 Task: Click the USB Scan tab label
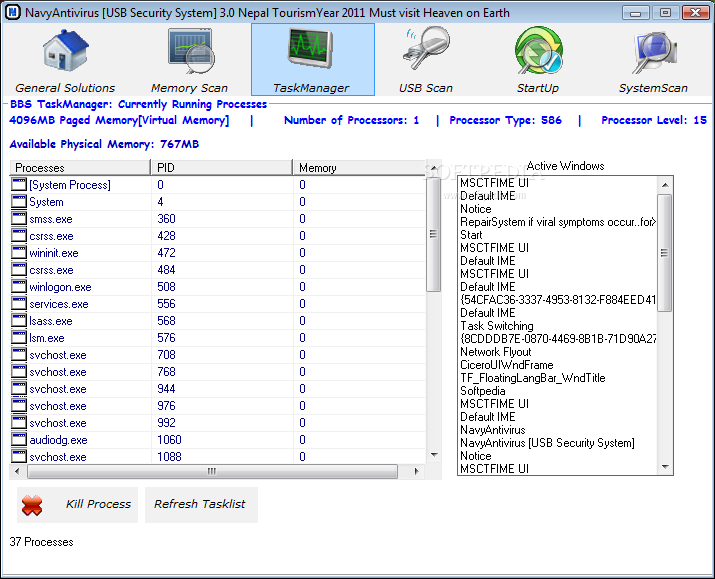[x=426, y=88]
